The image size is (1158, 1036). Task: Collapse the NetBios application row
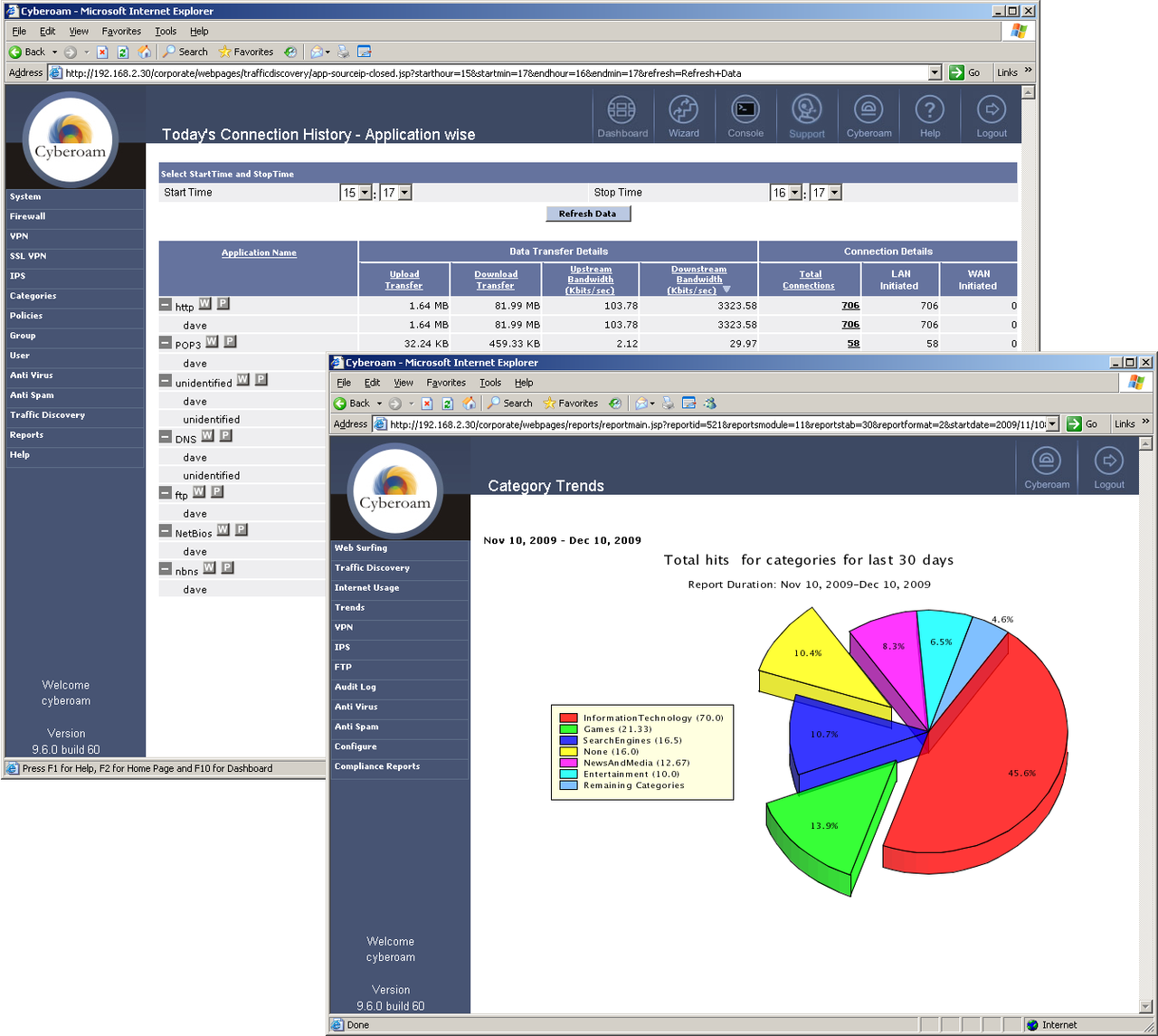tap(166, 532)
